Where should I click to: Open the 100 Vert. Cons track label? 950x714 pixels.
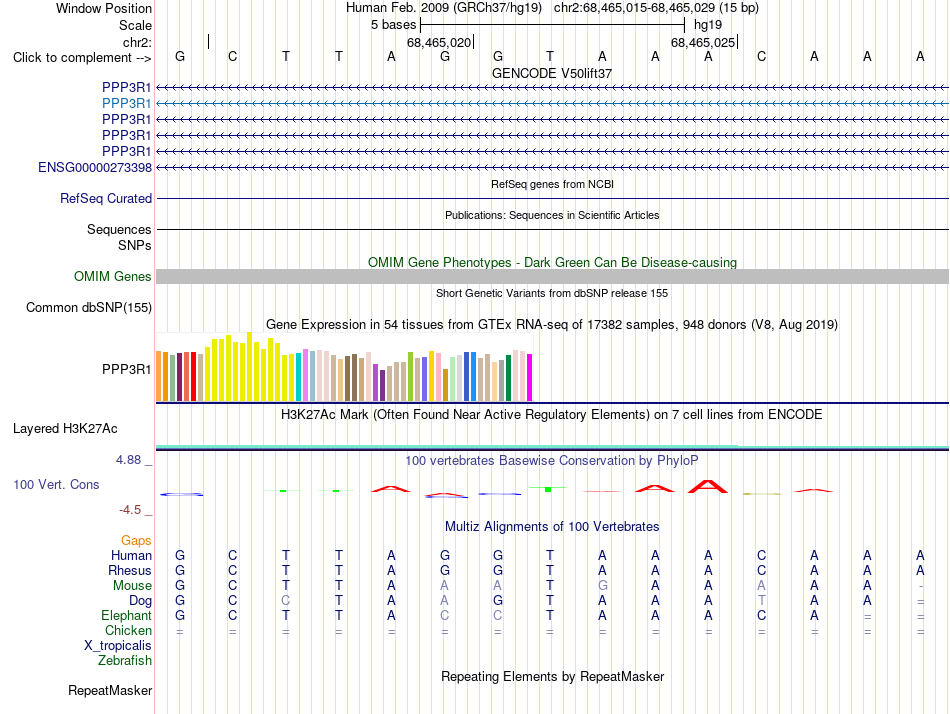[56, 484]
